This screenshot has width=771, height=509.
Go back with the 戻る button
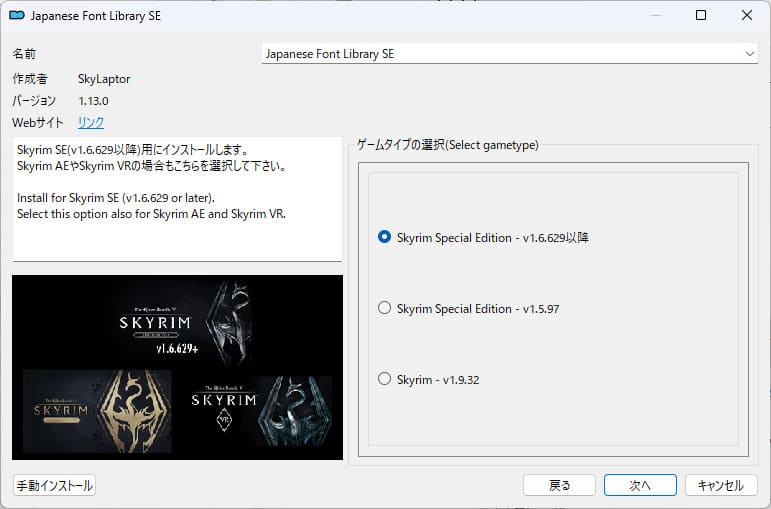559,485
